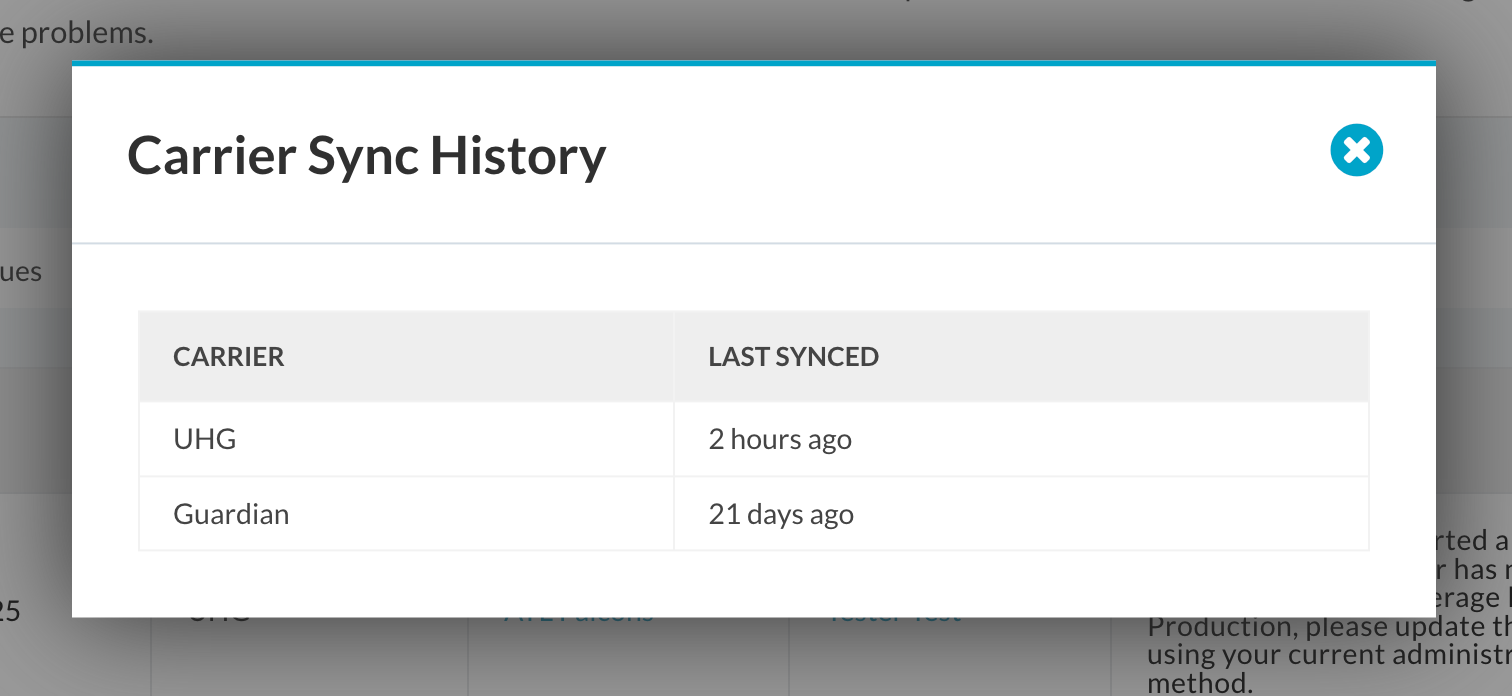Click the cut-off 'r has' background text

(x=1475, y=569)
